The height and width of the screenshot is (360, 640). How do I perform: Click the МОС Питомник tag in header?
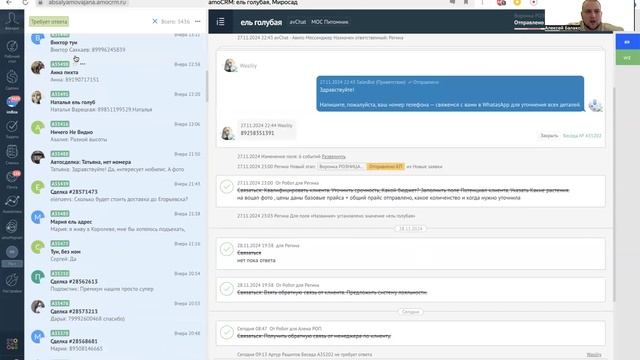(329, 22)
